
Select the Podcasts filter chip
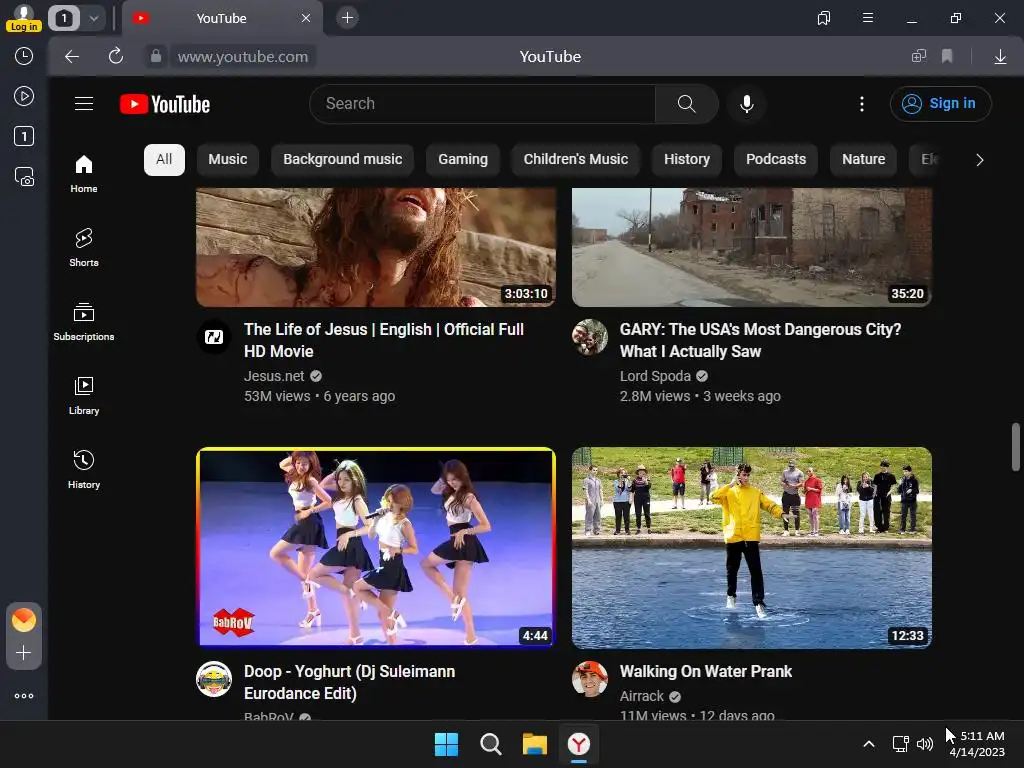(776, 160)
